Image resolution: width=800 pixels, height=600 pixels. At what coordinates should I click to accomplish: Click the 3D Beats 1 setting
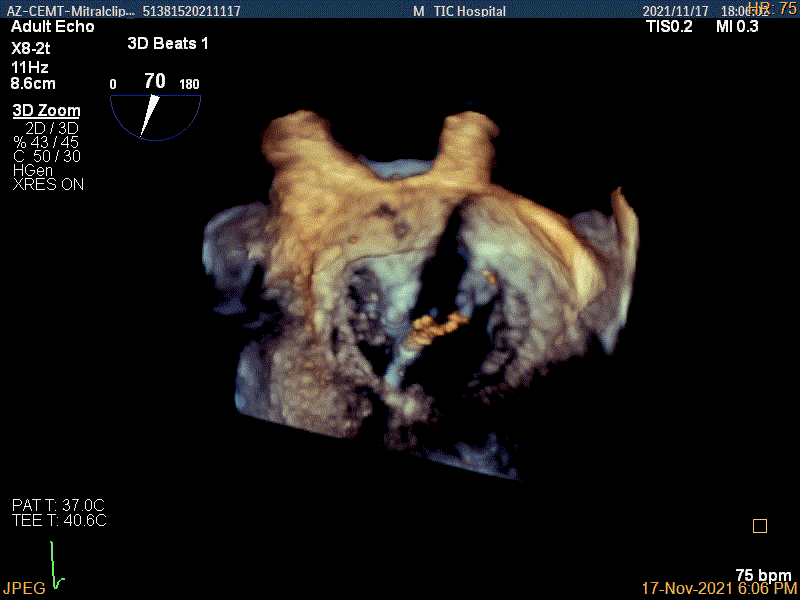coord(168,44)
